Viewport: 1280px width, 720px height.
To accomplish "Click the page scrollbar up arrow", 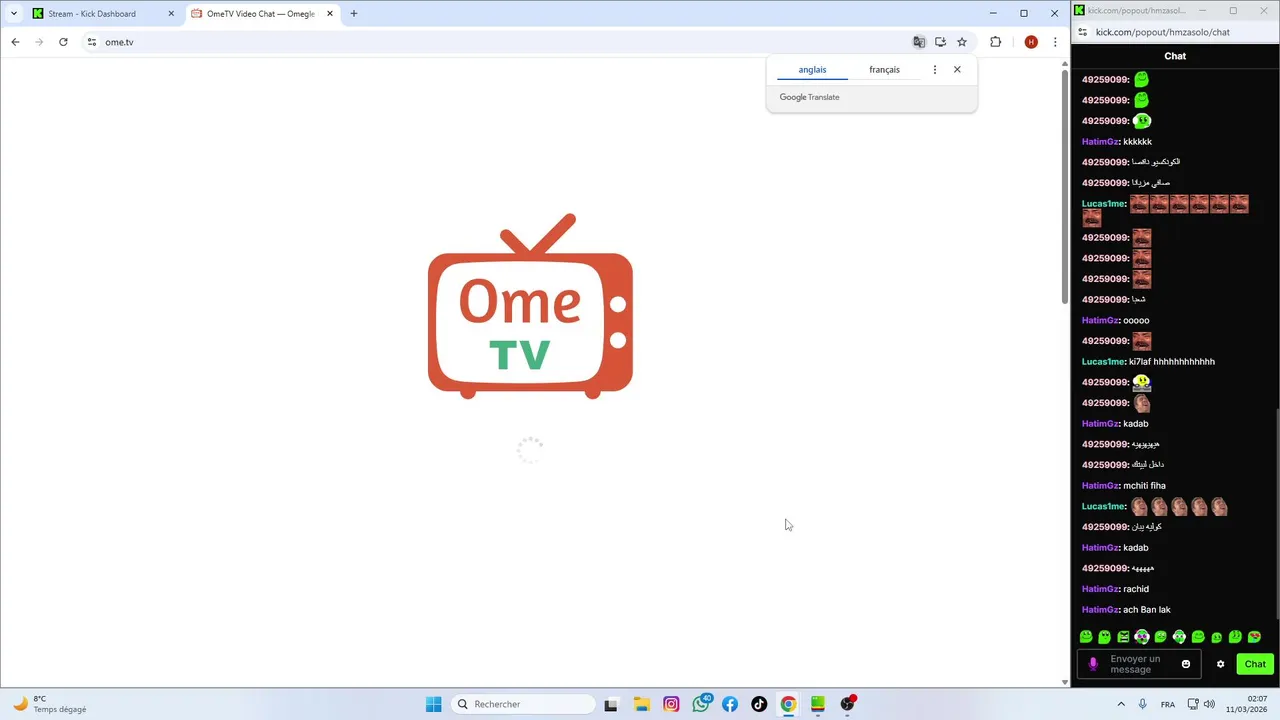I will [x=1064, y=64].
